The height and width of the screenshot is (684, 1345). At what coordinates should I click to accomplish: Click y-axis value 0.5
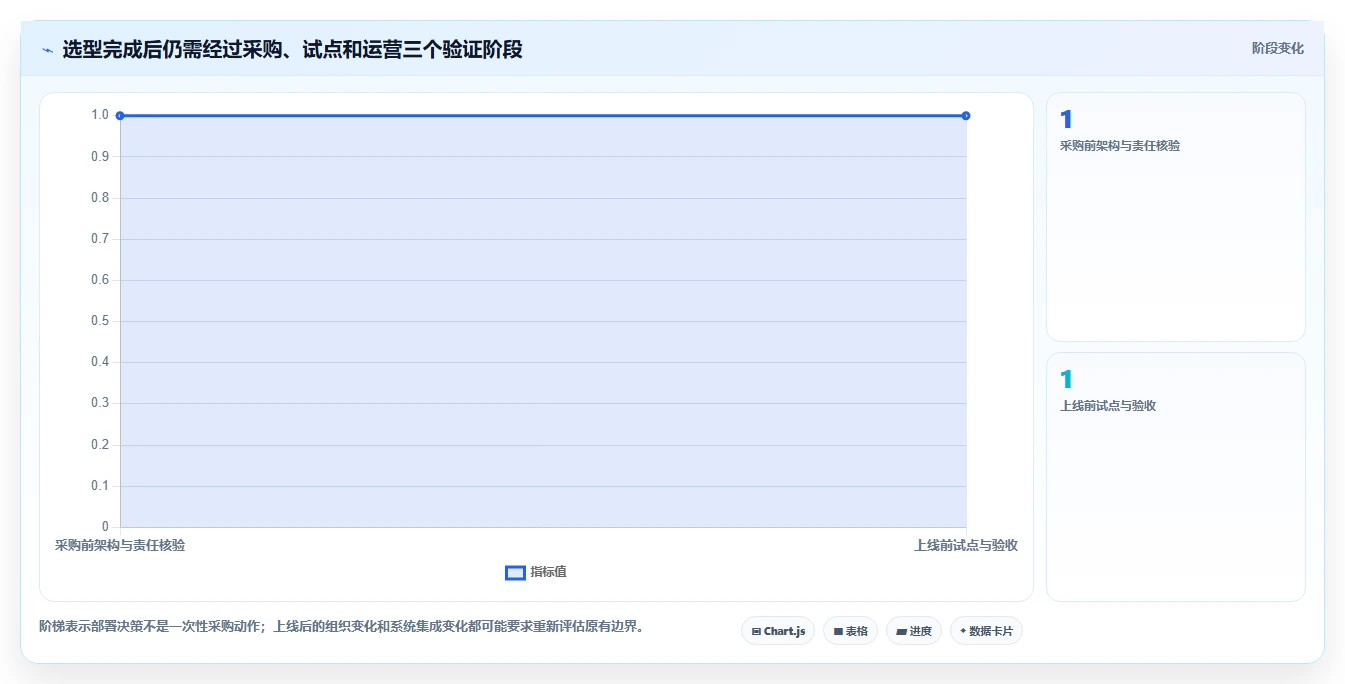pyautogui.click(x=100, y=321)
